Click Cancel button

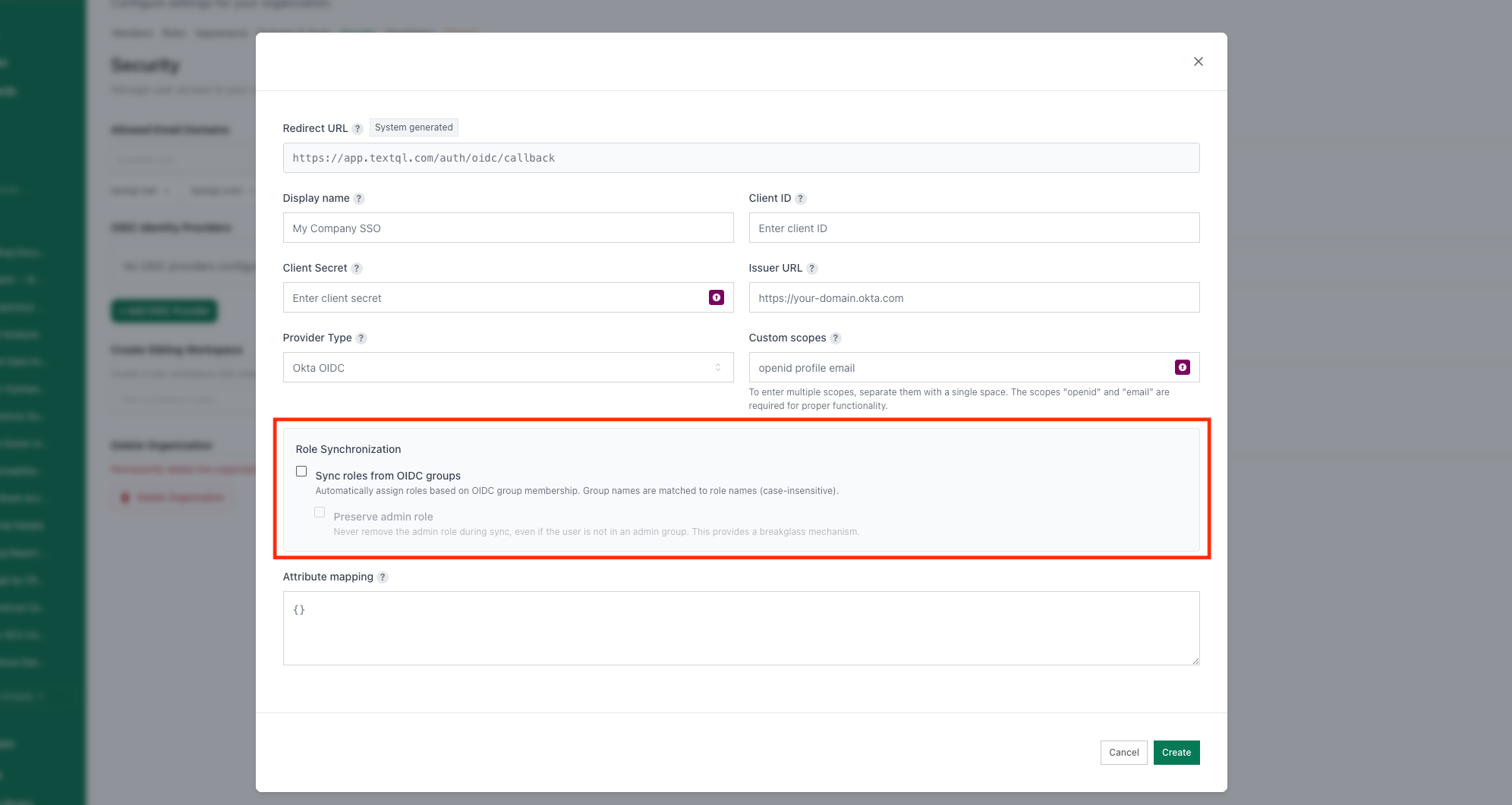1123,753
